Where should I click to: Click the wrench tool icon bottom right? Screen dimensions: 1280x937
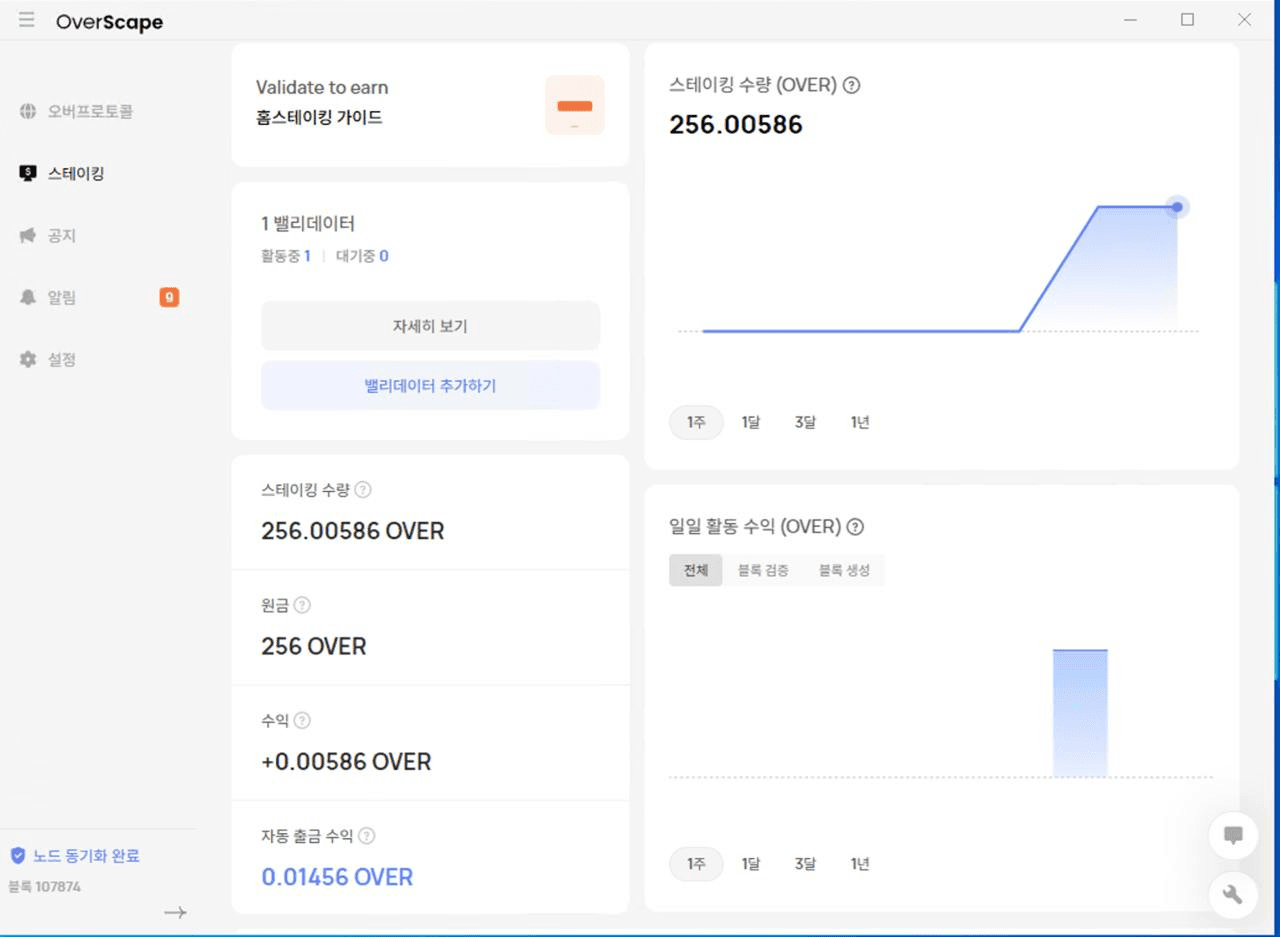coord(1233,895)
